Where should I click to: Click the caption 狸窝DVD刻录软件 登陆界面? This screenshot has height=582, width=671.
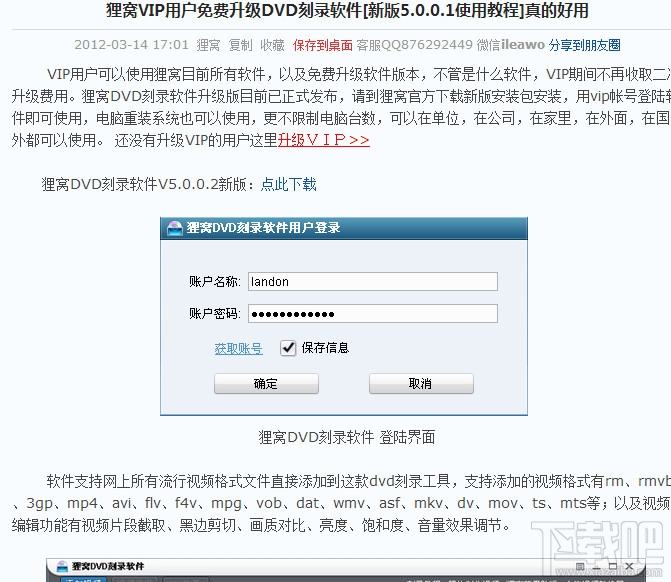[x=347, y=437]
